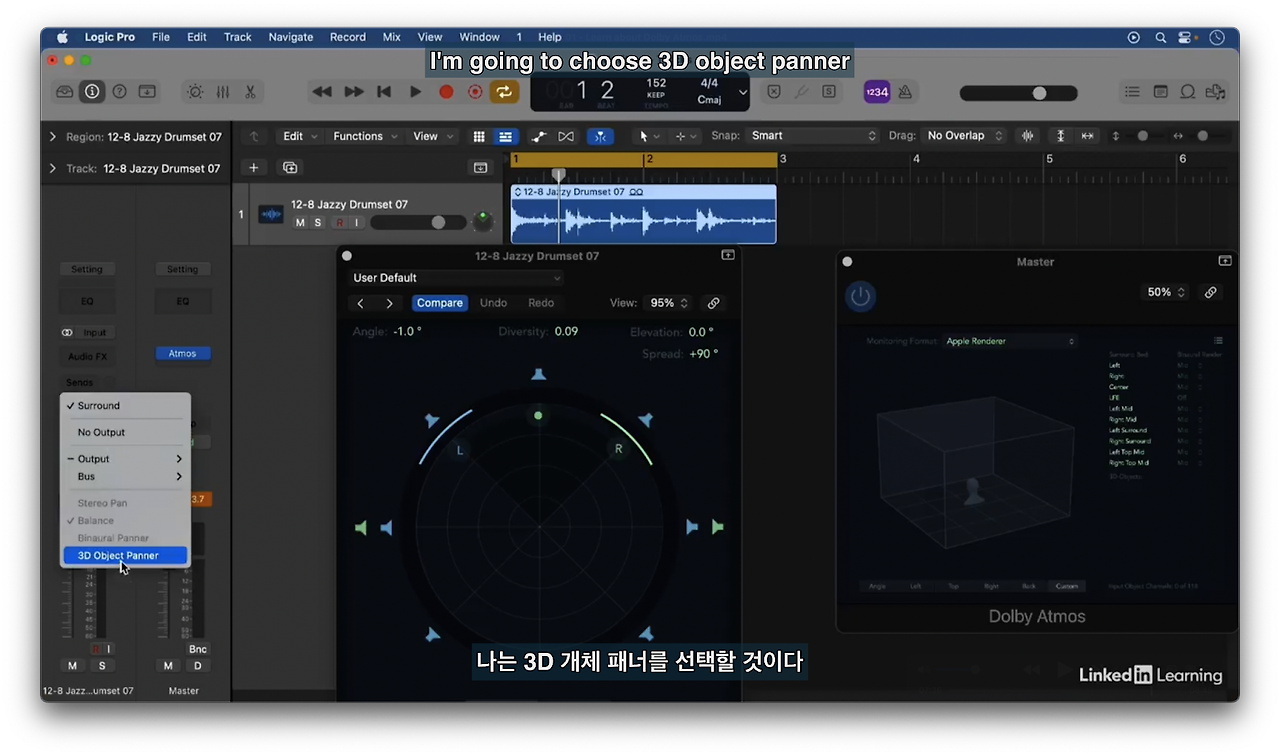This screenshot has width=1280, height=756.
Task: Toggle Count-in 1234 button
Action: pos(877,92)
